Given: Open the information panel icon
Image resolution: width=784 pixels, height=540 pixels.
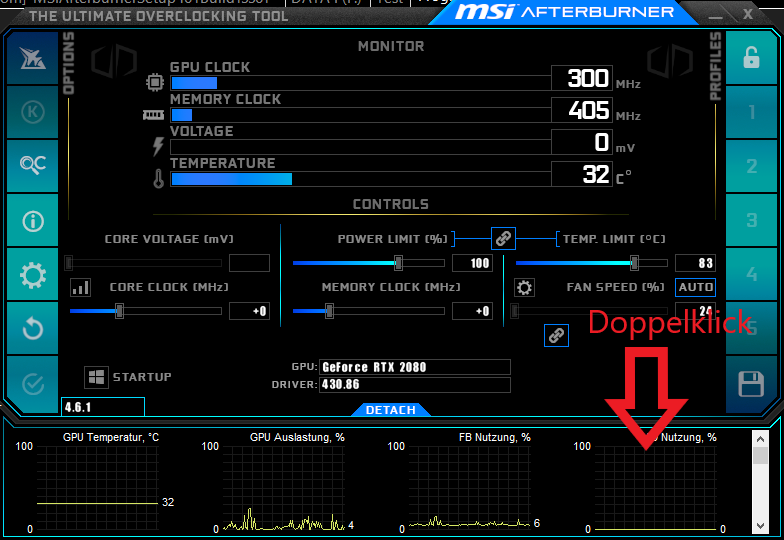Looking at the screenshot, I should (32, 220).
